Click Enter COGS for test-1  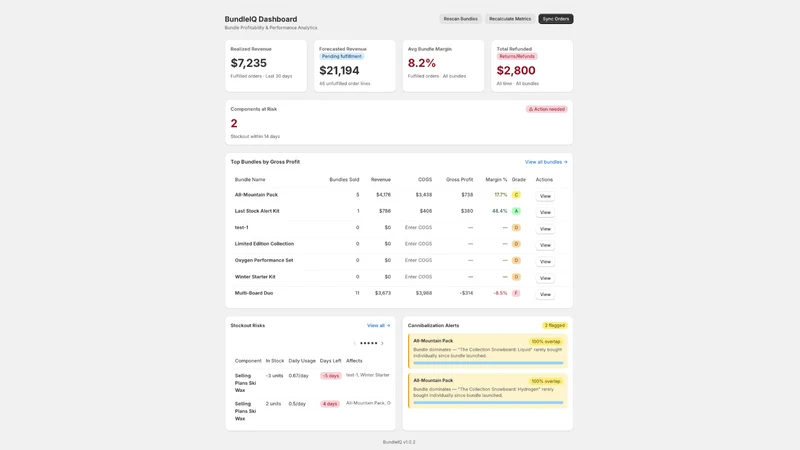coord(418,228)
